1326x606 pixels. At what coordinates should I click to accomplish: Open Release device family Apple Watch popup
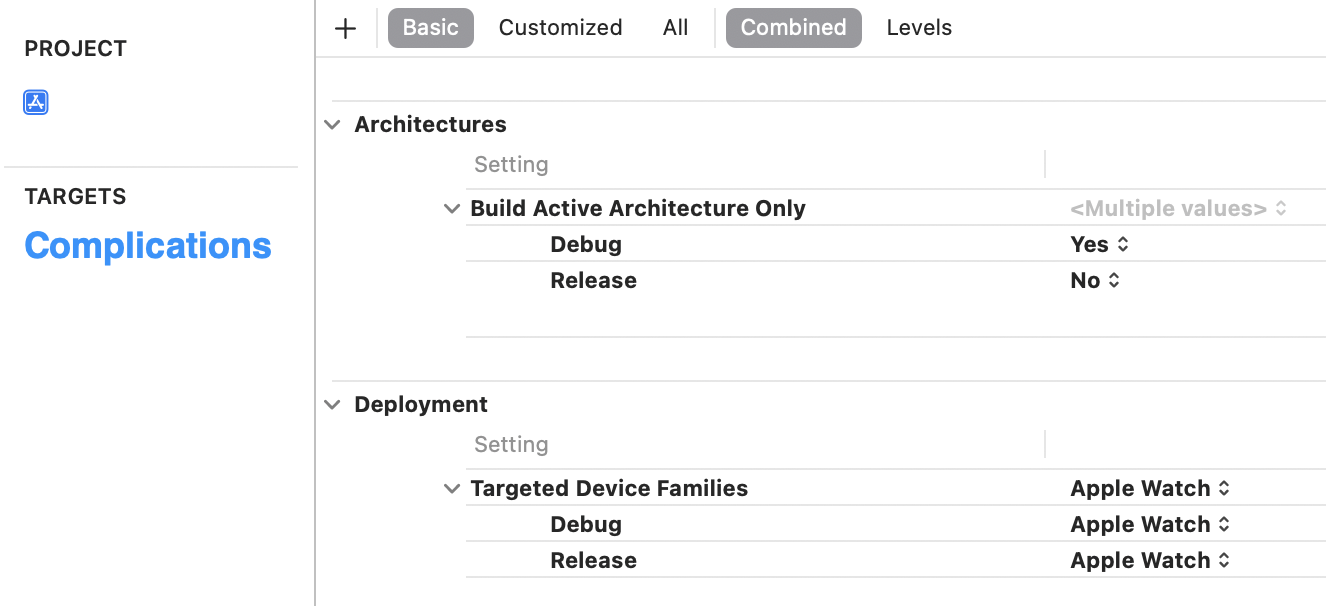1150,561
